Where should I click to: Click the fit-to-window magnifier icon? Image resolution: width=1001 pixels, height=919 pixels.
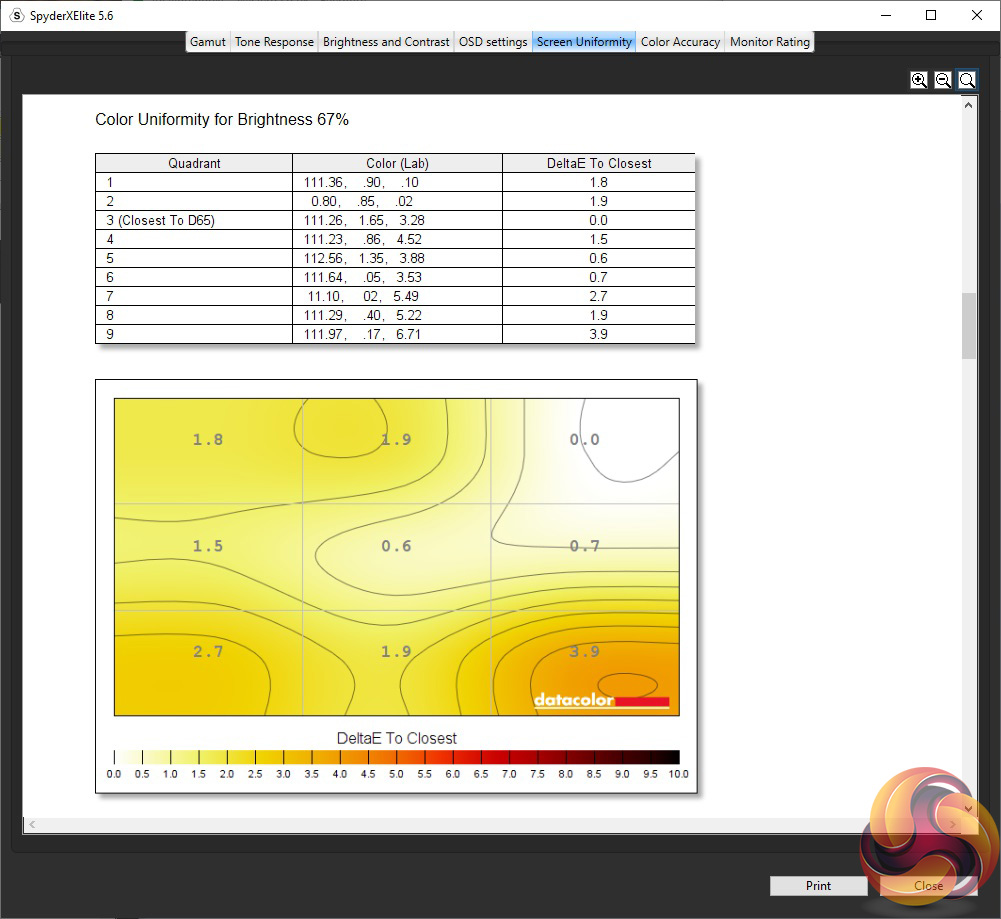[967, 80]
